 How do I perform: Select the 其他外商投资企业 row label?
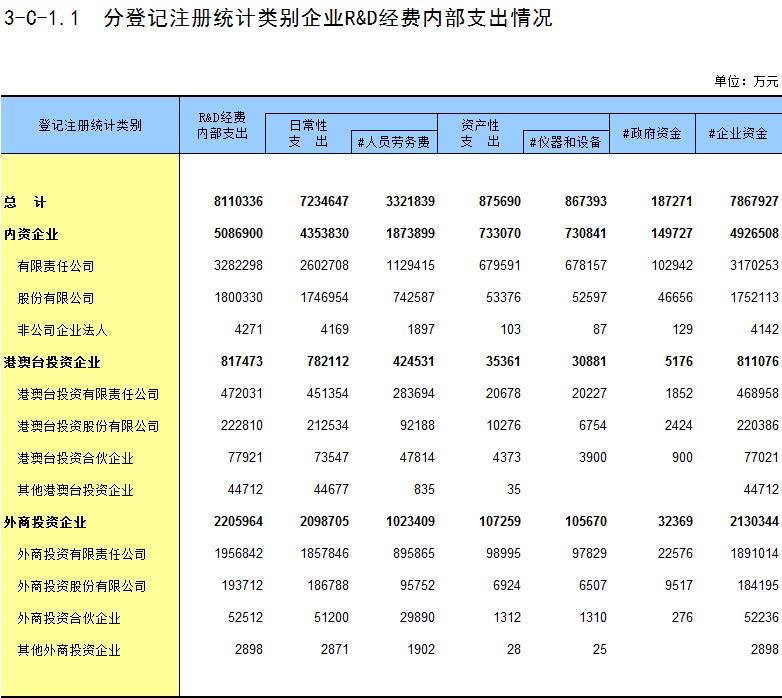(x=69, y=650)
